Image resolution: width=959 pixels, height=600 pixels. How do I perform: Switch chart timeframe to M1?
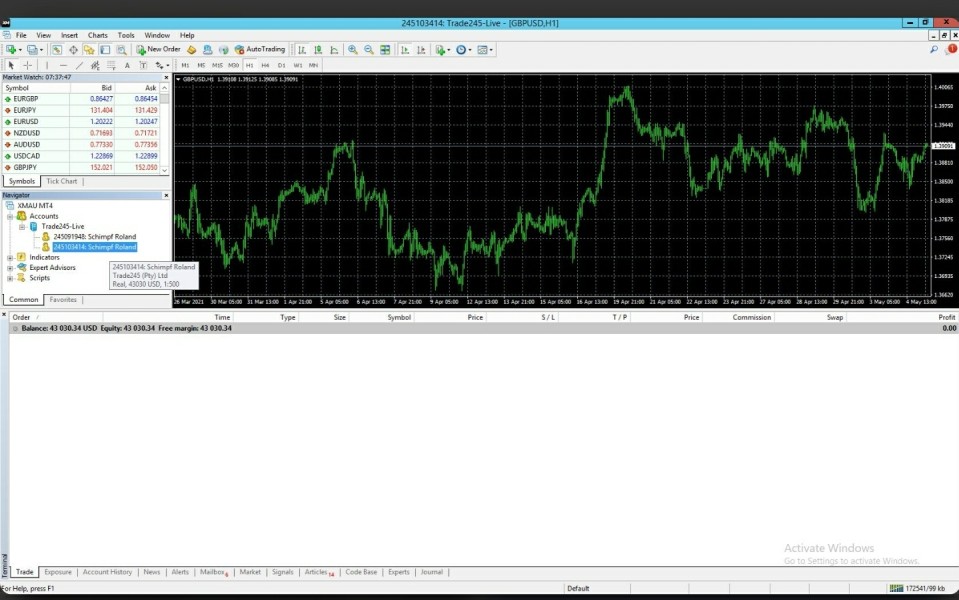(x=185, y=65)
